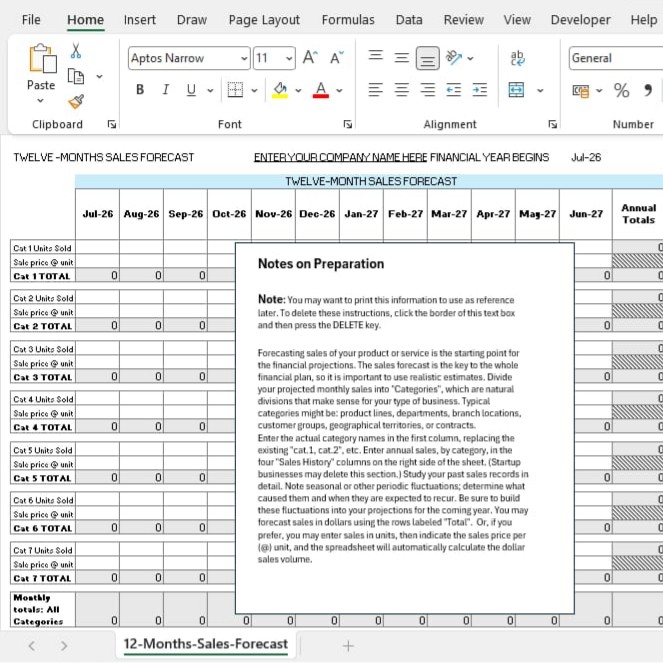Expand underline style options
The height and width of the screenshot is (663, 663).
[x=210, y=90]
